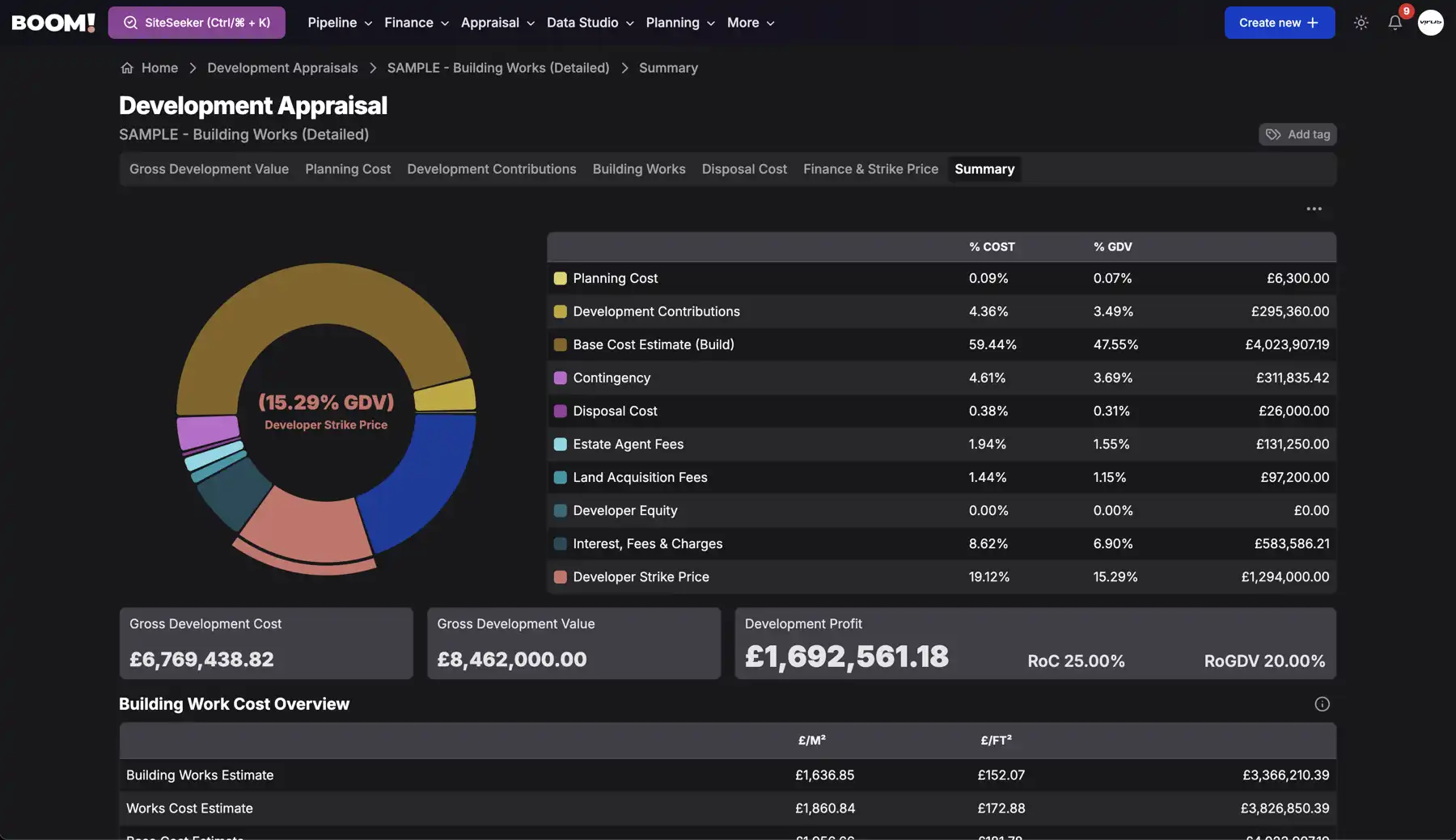The width and height of the screenshot is (1456, 840).
Task: Open the three-dot options menu
Action: 1314,209
